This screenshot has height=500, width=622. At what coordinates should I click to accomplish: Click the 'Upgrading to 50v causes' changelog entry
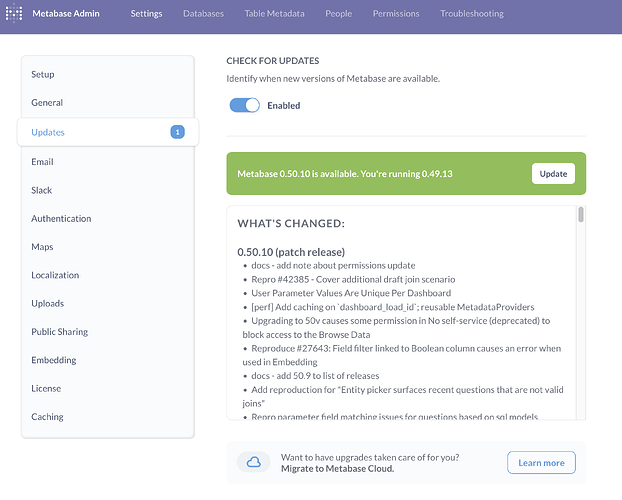pos(396,328)
